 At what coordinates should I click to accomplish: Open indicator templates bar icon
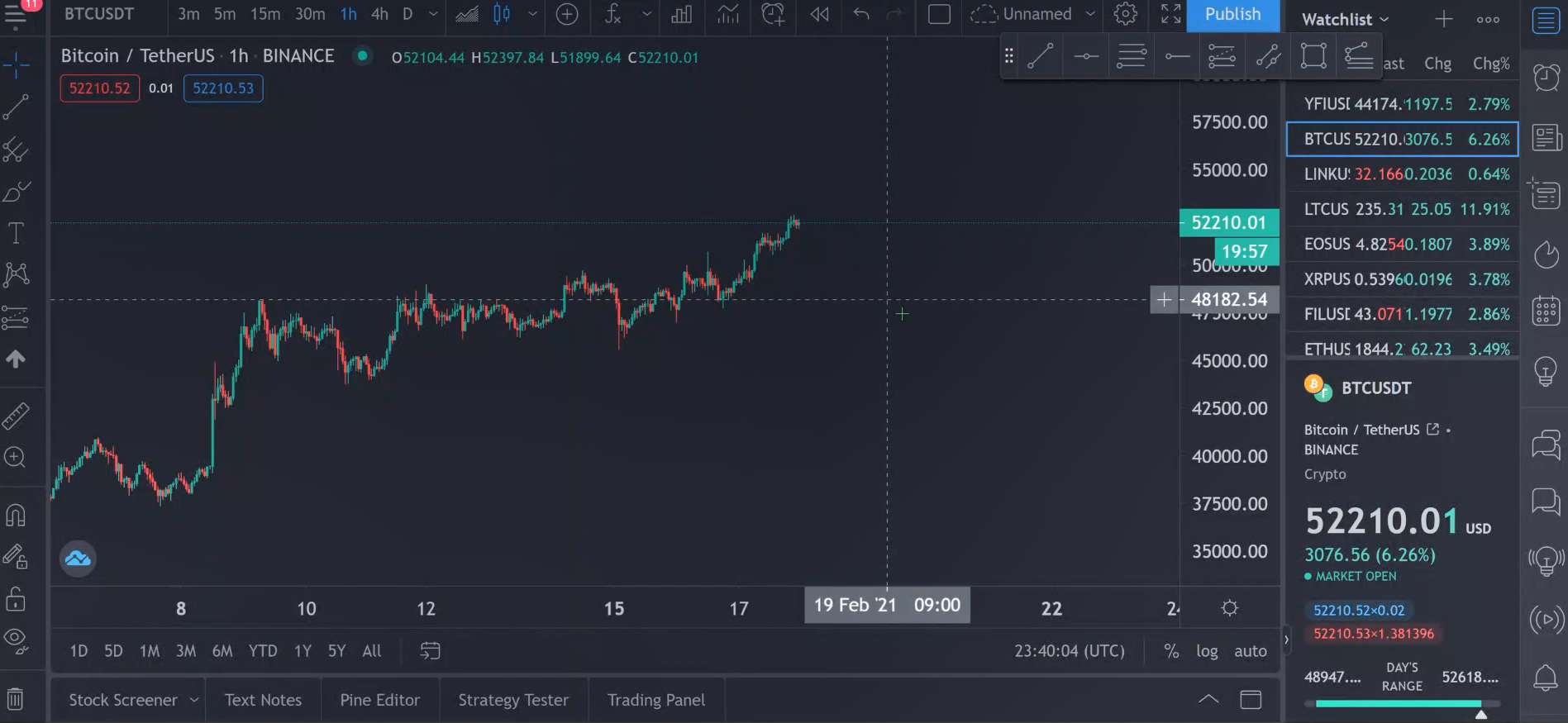click(682, 14)
